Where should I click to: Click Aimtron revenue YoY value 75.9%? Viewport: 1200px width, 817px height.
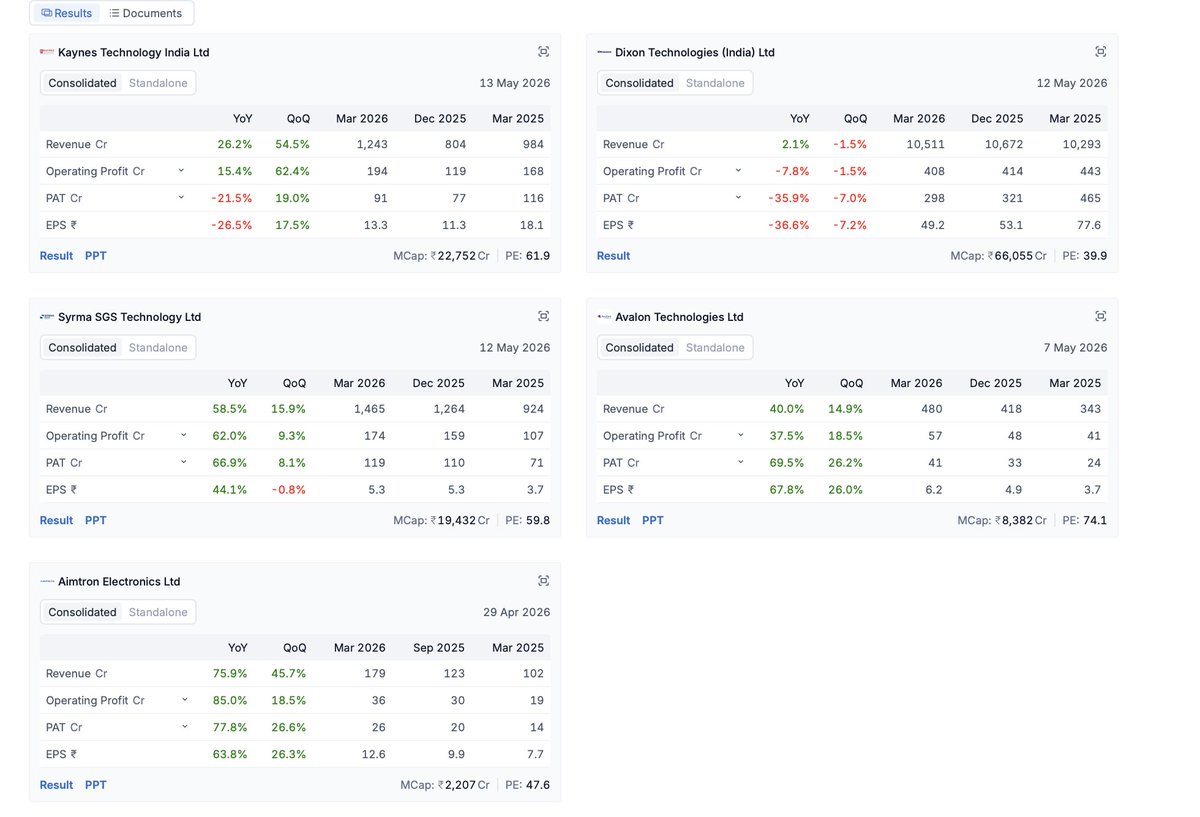point(231,674)
